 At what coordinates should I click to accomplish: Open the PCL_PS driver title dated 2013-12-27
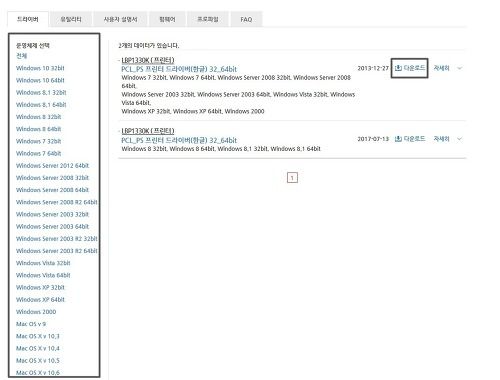pyautogui.click(x=179, y=69)
